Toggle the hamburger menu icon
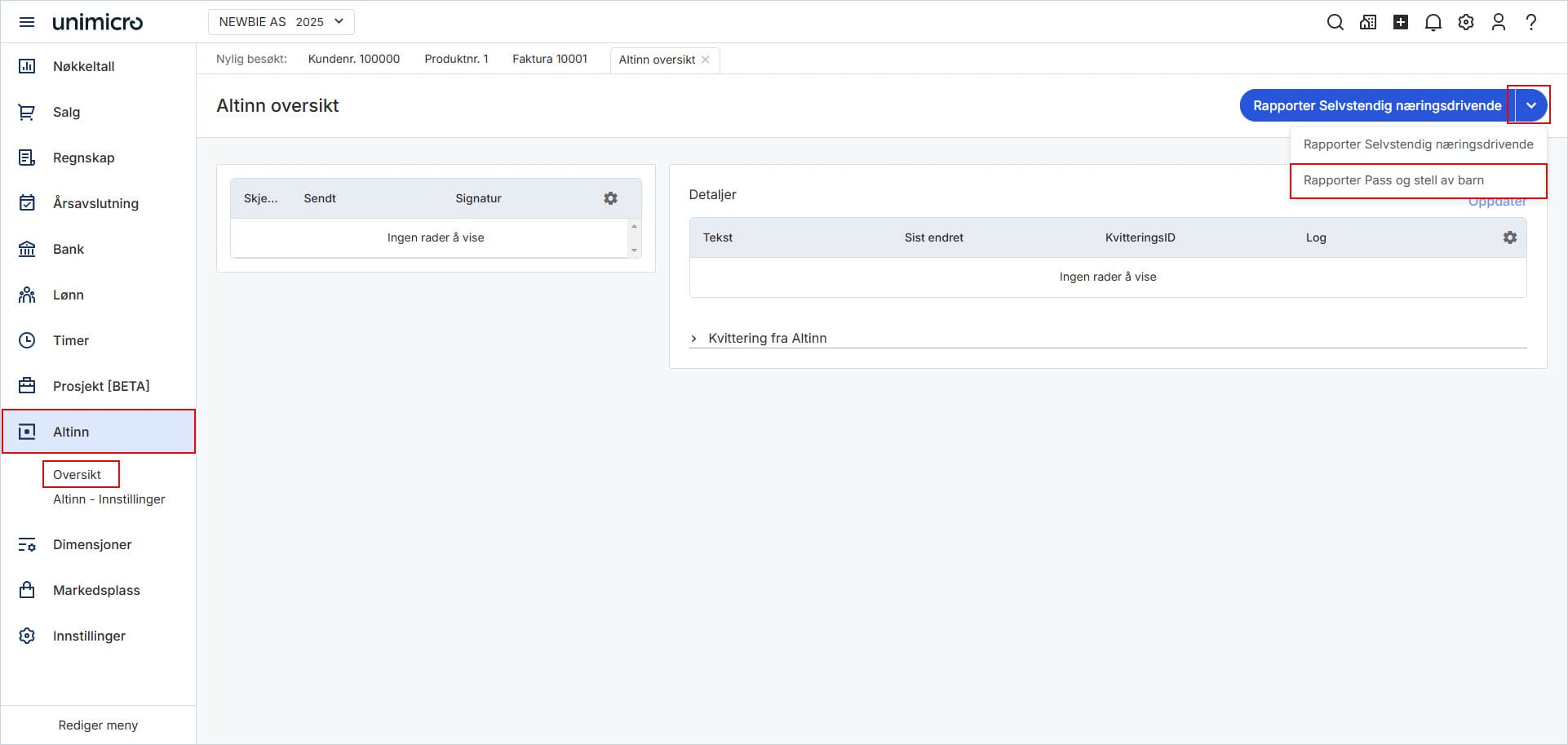 point(27,22)
